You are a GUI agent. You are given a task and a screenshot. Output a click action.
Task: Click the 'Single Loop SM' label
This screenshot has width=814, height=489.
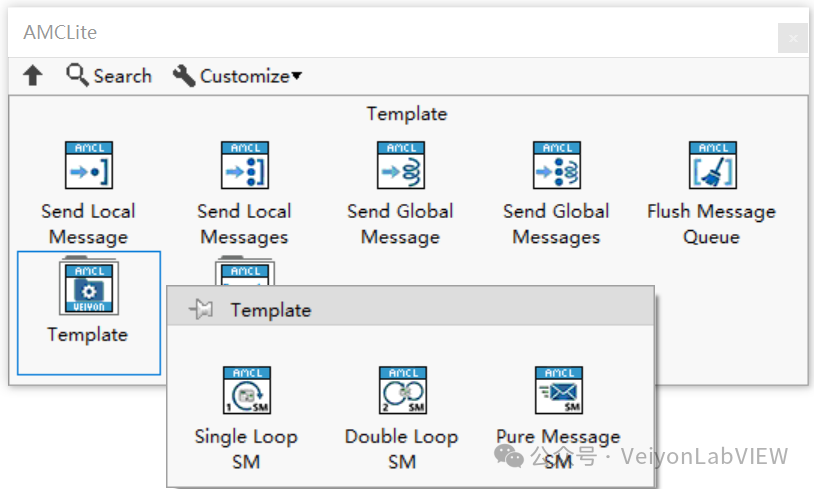(x=246, y=449)
